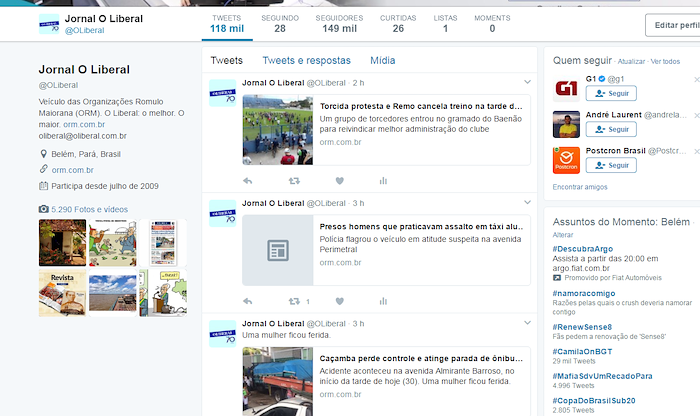Click Alterar under Assuntos do Momento
Screen dimensions: 700x416
click(562, 235)
